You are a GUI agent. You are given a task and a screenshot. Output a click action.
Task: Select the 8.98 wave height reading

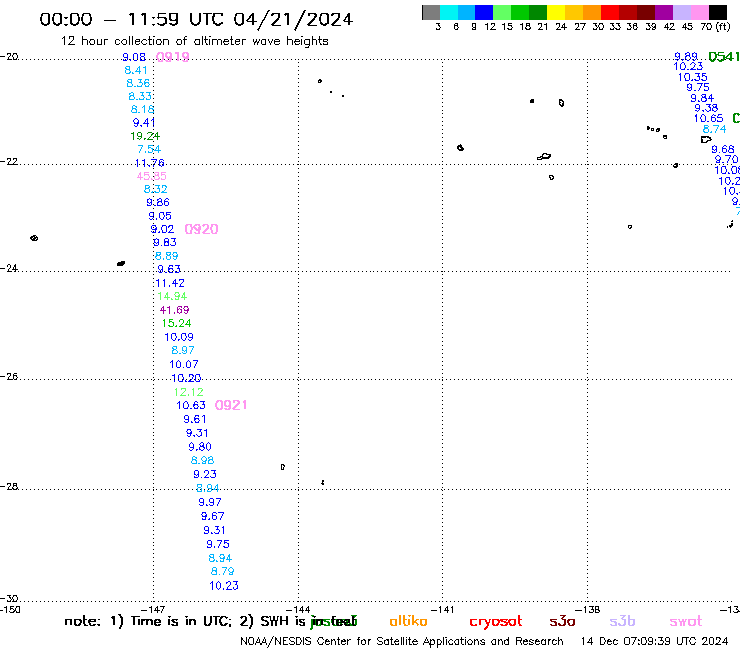[202, 460]
